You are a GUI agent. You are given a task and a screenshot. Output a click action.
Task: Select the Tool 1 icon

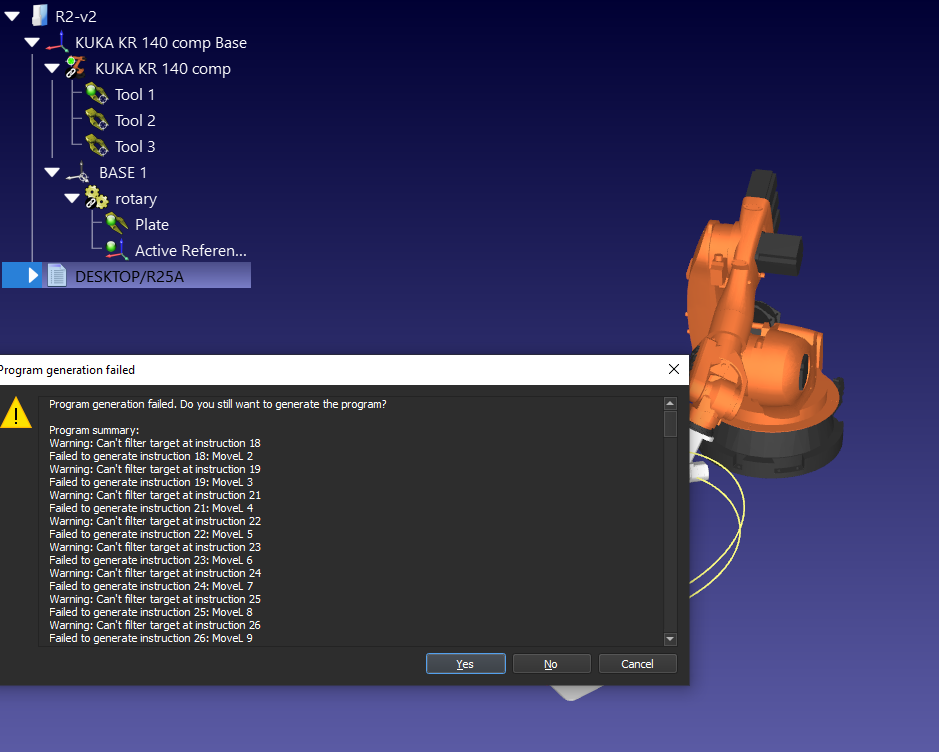[x=96, y=94]
